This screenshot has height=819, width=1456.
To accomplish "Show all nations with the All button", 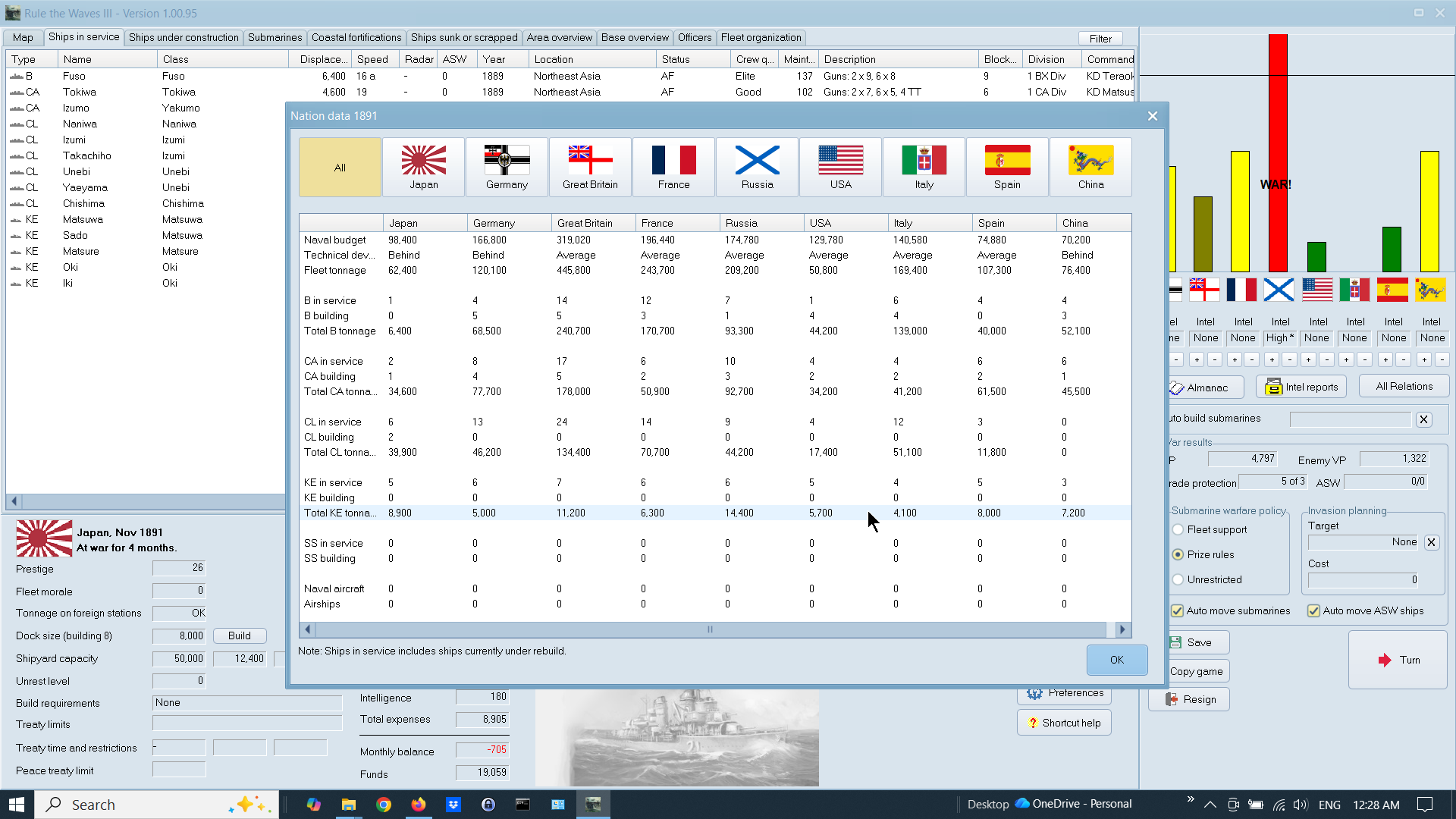I will click(x=340, y=167).
